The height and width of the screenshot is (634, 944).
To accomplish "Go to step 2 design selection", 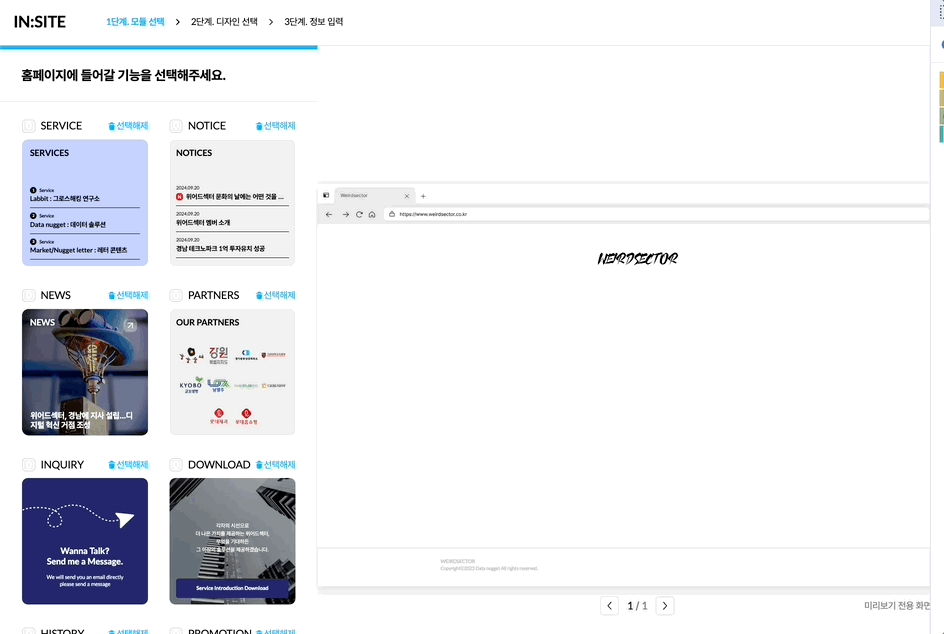I will 224,22.
